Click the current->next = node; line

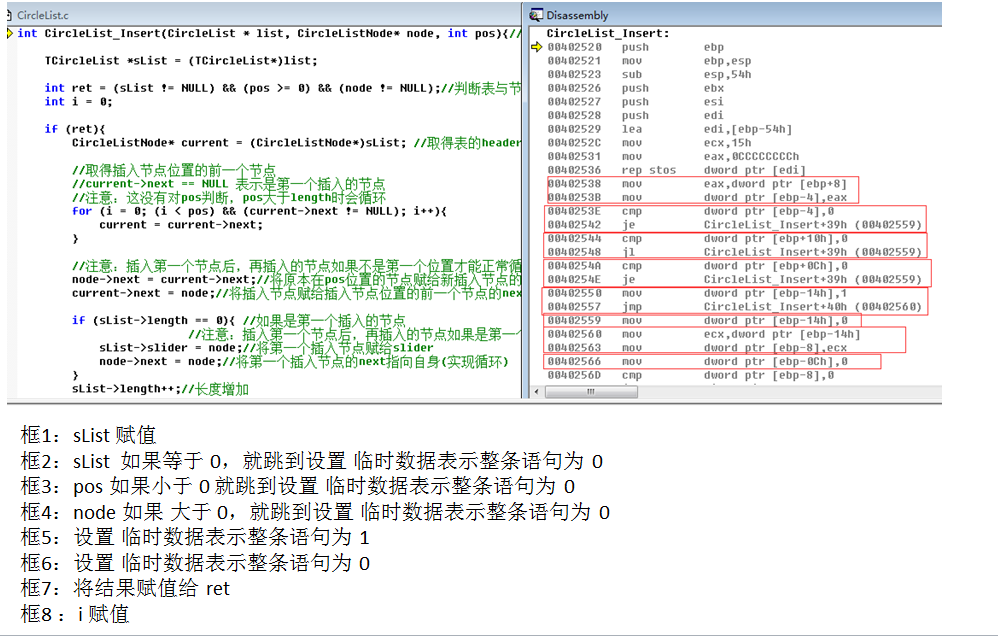(296, 293)
